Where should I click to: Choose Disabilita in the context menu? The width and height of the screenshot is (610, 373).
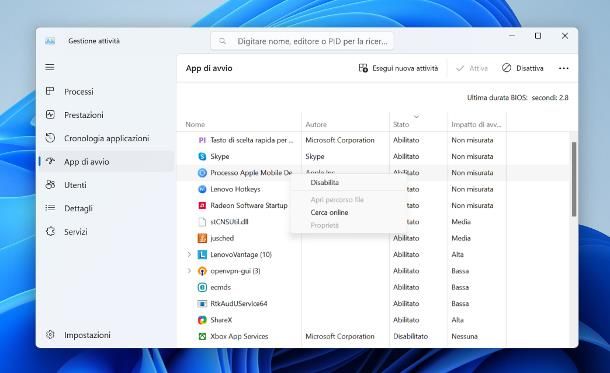[325, 182]
